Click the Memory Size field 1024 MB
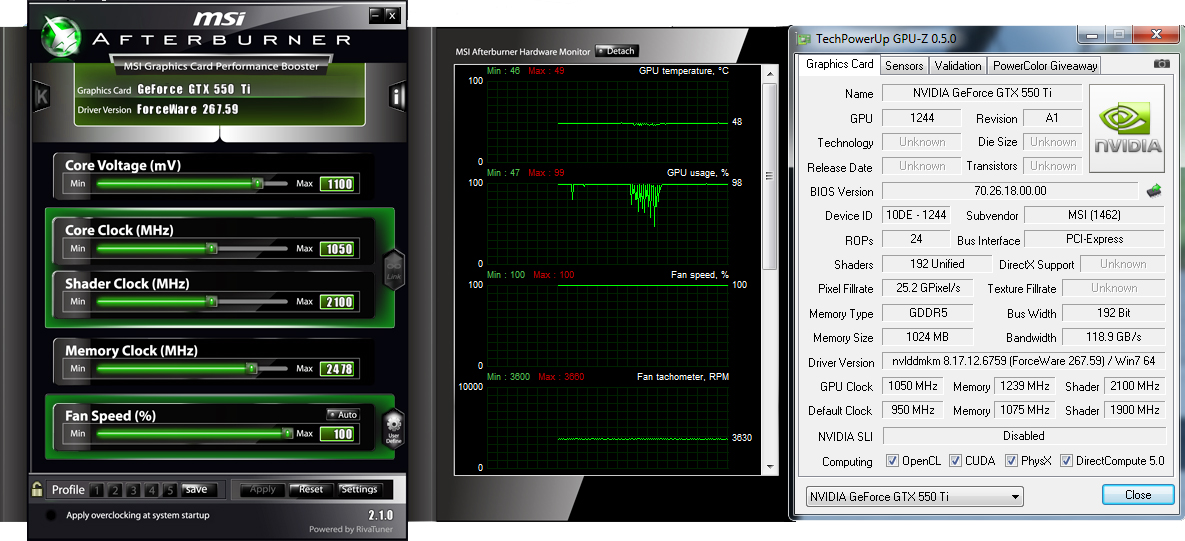Screen dimensions: 1185x541 pos(927,337)
